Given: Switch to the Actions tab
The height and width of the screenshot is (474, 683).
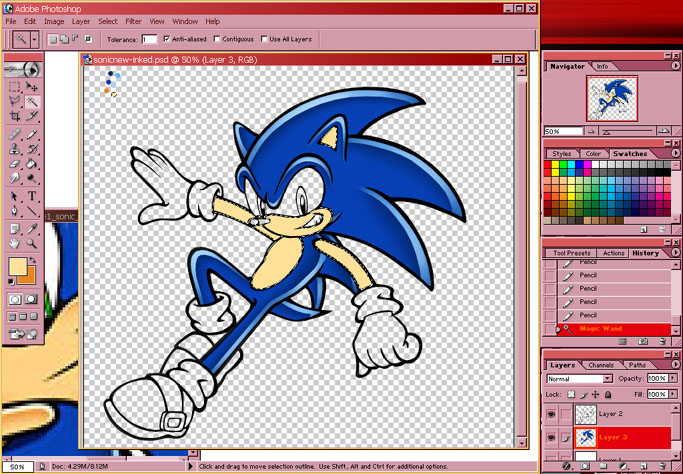Looking at the screenshot, I should pos(613,253).
